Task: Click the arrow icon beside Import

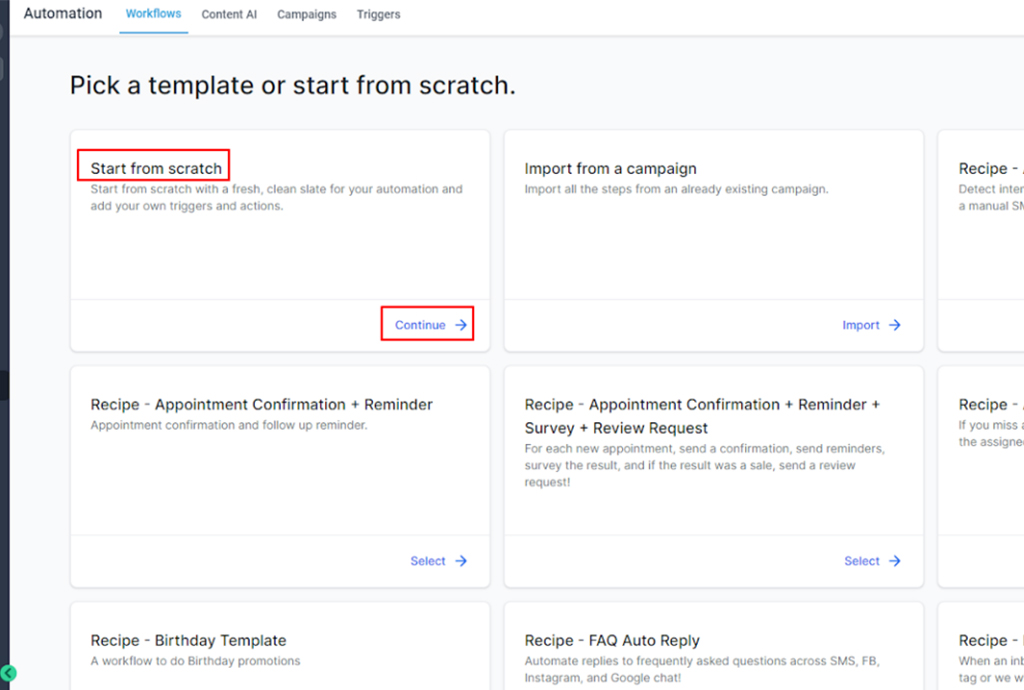Action: coord(895,325)
